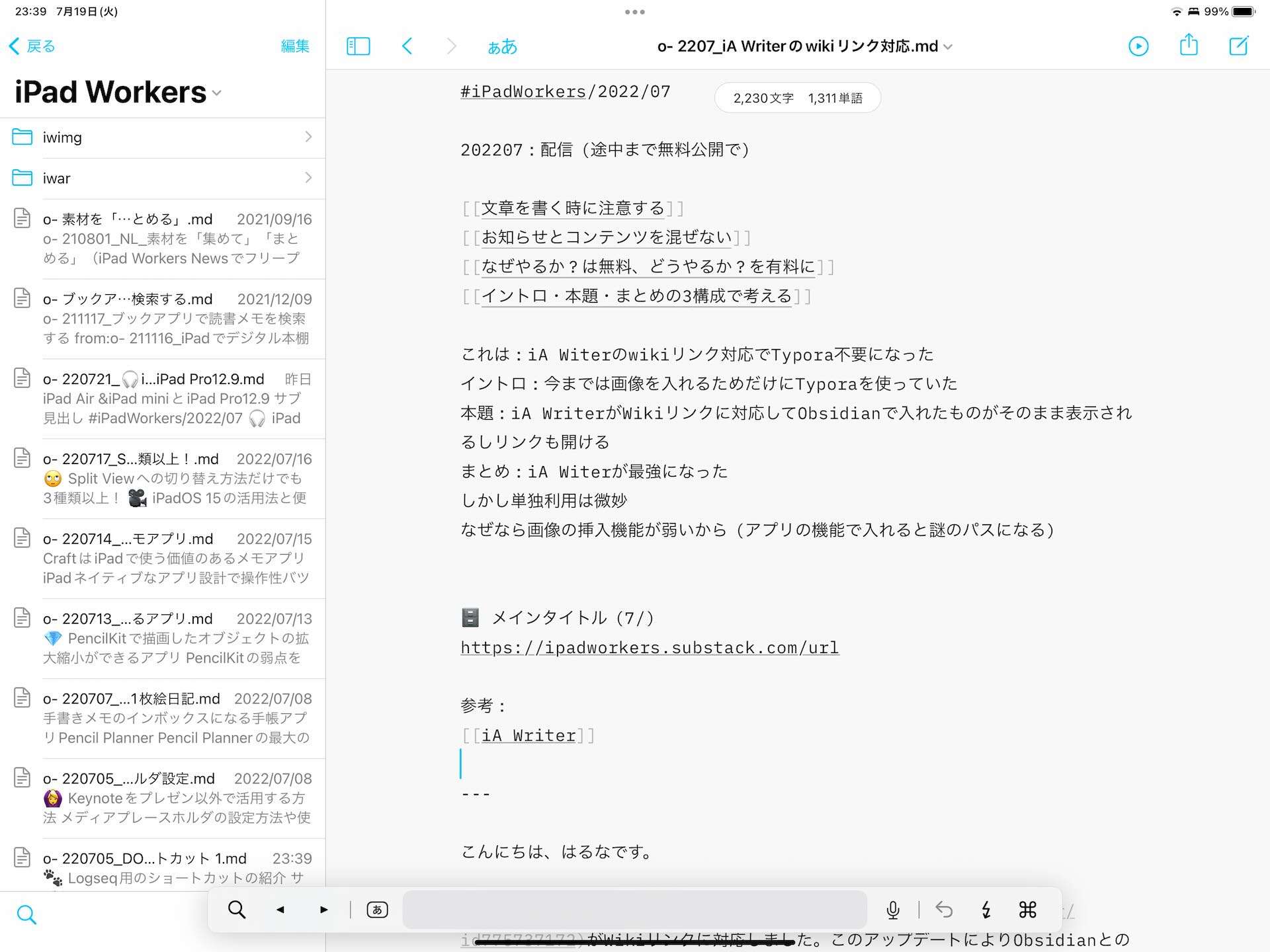Open wiki link イントロ・本題・まとめの3構成で考える

(x=636, y=296)
